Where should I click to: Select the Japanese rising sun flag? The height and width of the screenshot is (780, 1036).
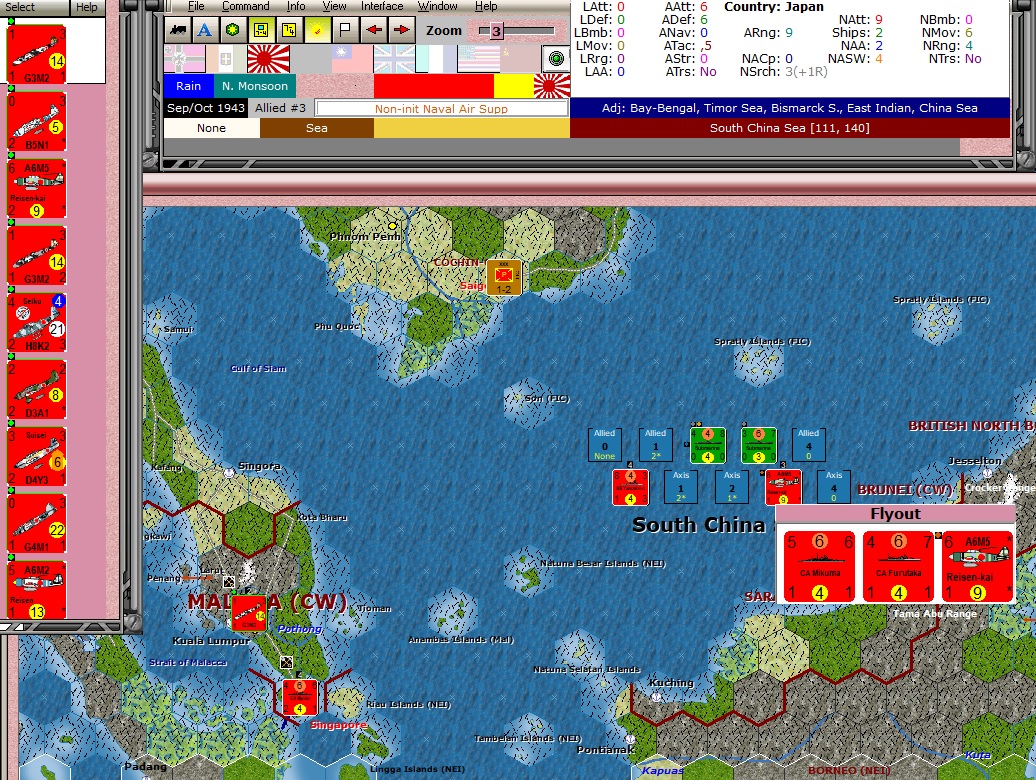pos(268,58)
